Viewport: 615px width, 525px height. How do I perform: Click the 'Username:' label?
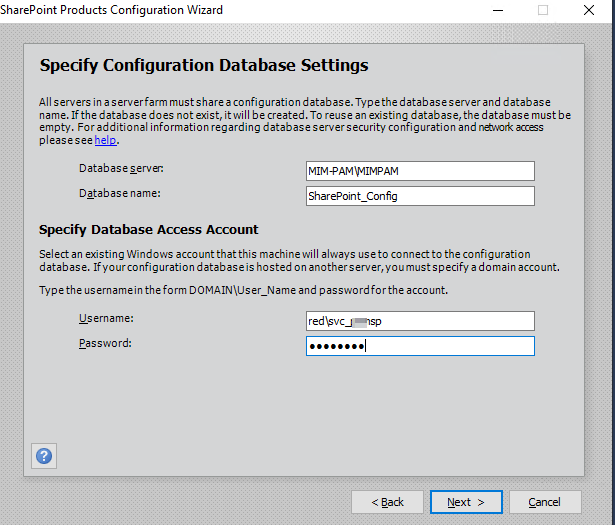tap(106, 318)
